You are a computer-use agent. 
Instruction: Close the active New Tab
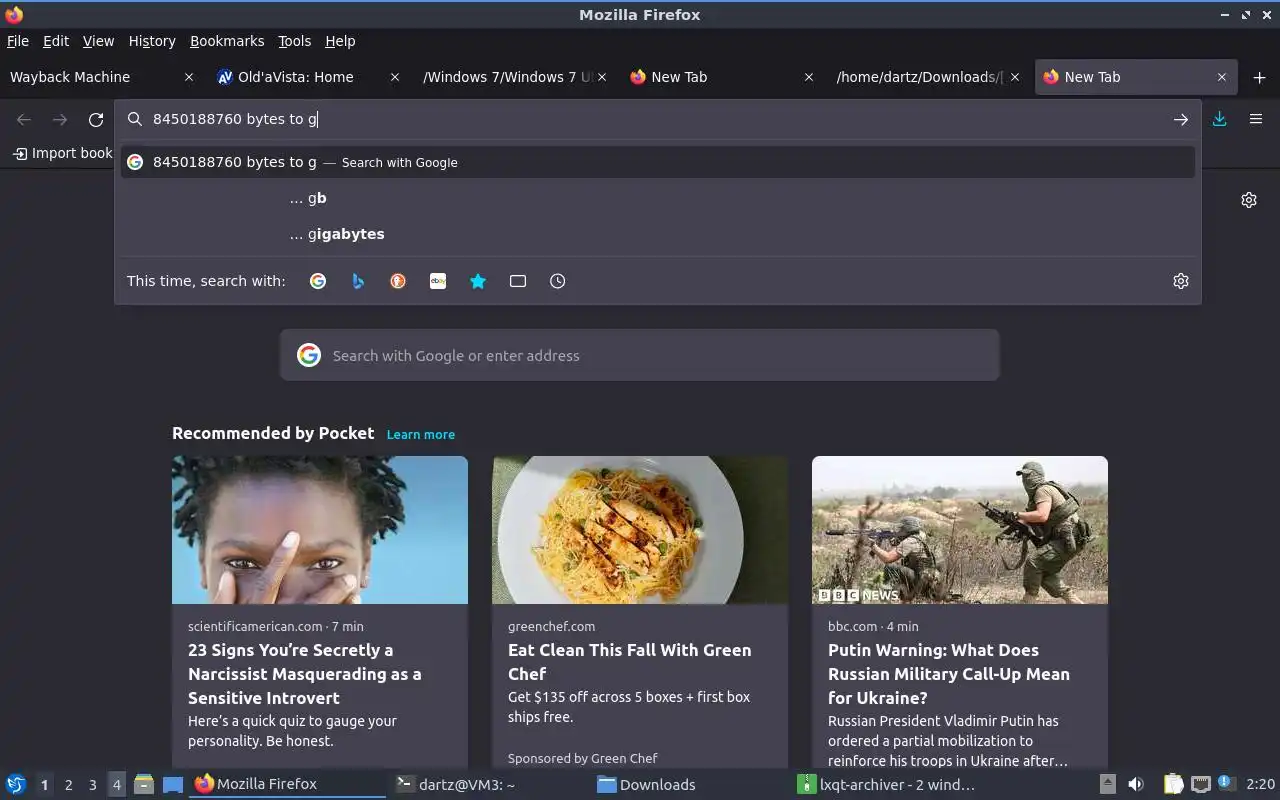pyautogui.click(x=1222, y=77)
